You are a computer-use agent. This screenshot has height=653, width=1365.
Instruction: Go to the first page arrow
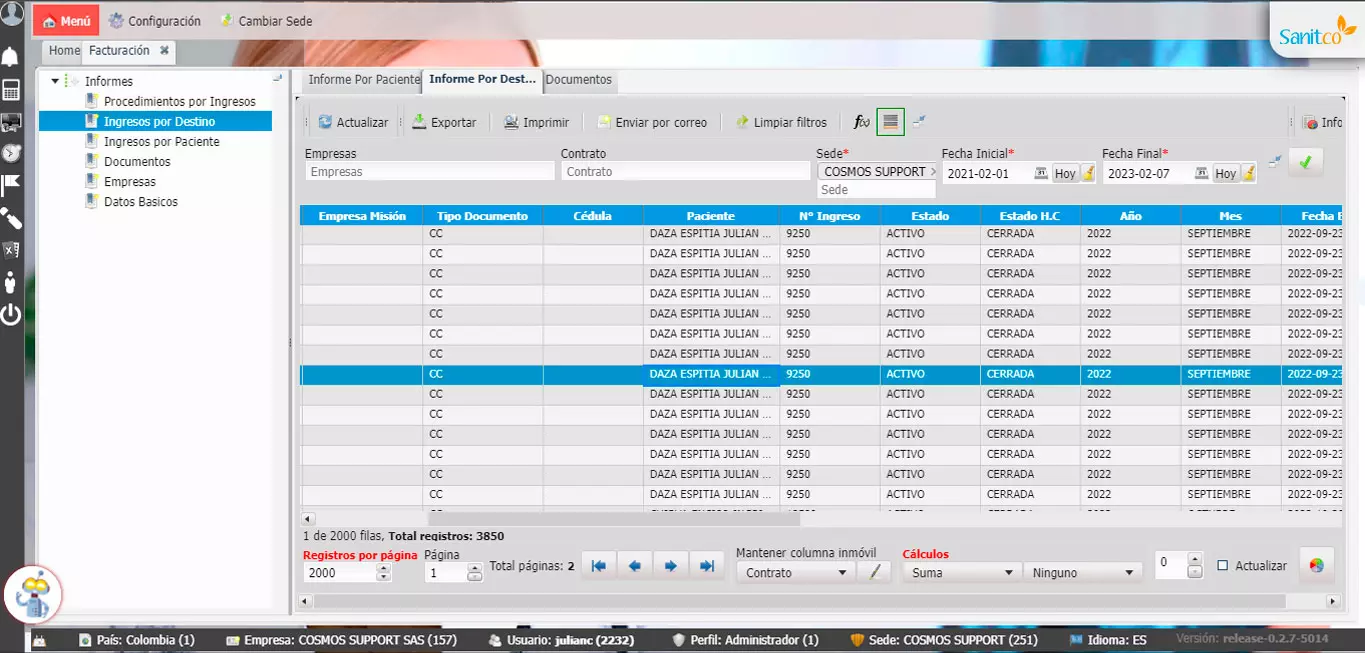(x=598, y=566)
